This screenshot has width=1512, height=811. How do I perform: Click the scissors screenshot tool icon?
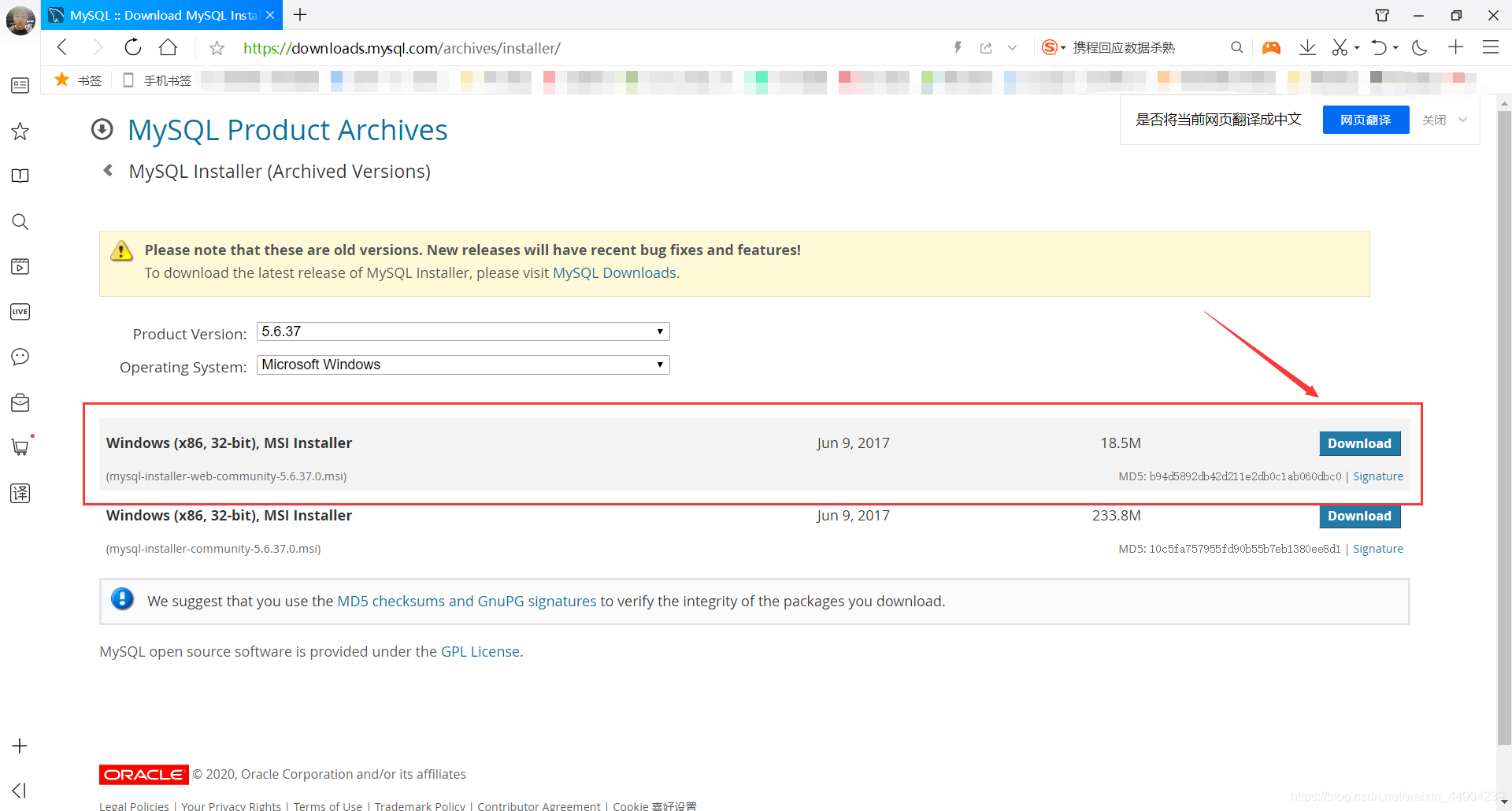(x=1340, y=47)
